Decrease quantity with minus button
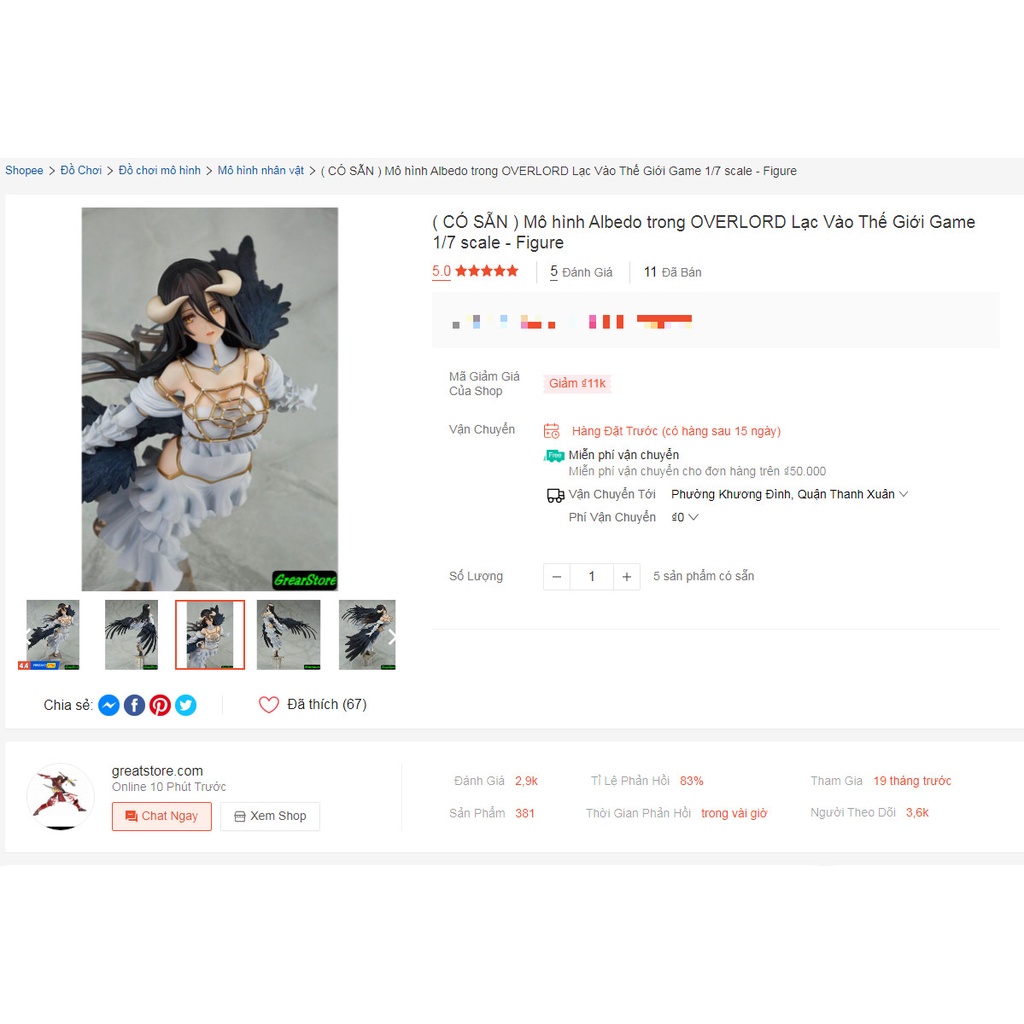The width and height of the screenshot is (1024, 1024). click(x=557, y=577)
